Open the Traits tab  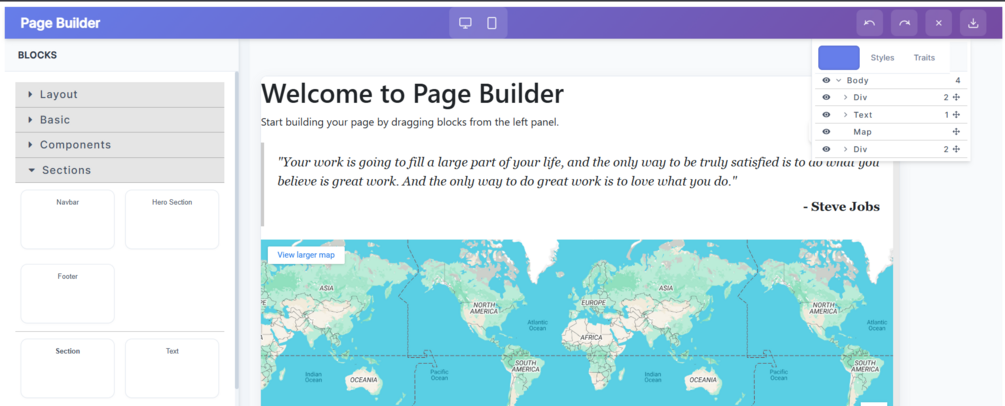pyautogui.click(x=924, y=58)
